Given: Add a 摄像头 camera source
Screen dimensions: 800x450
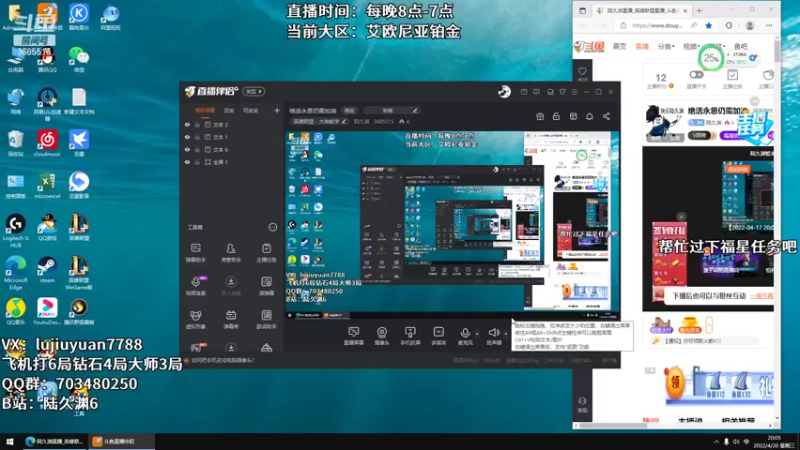Looking at the screenshot, I should [x=382, y=336].
